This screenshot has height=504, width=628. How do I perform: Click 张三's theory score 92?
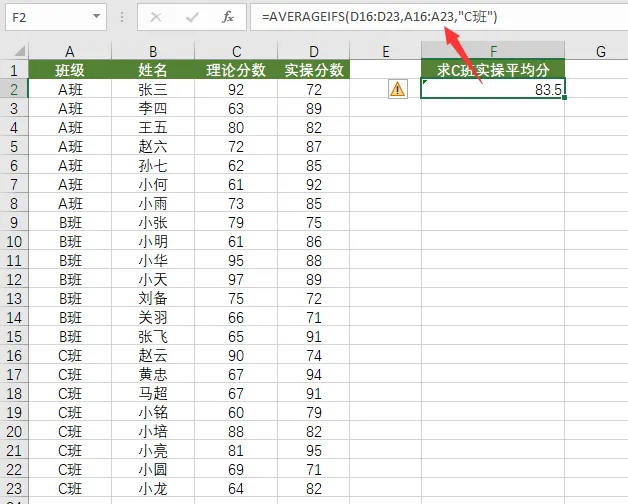click(236, 89)
